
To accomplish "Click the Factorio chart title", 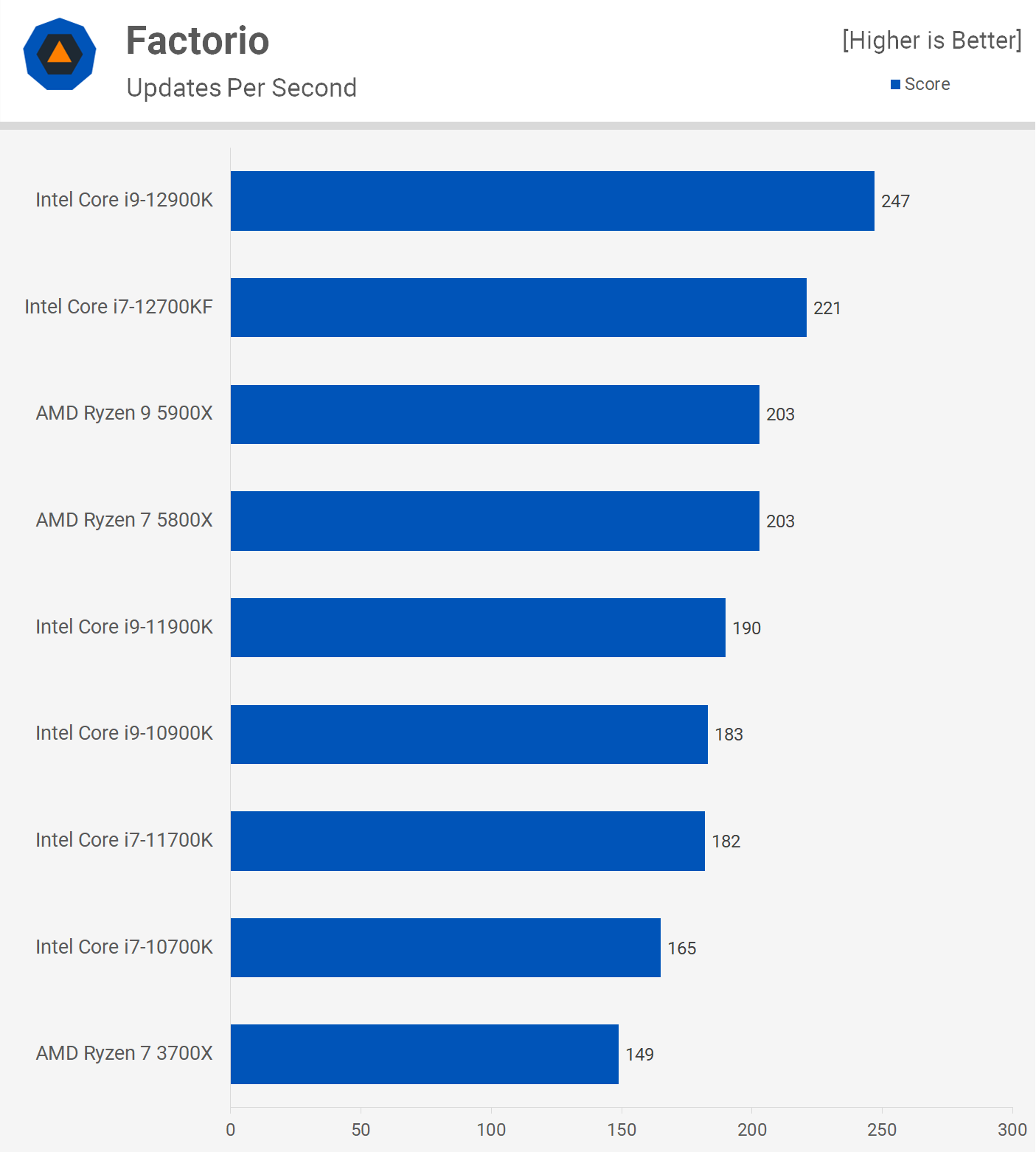I will [198, 41].
